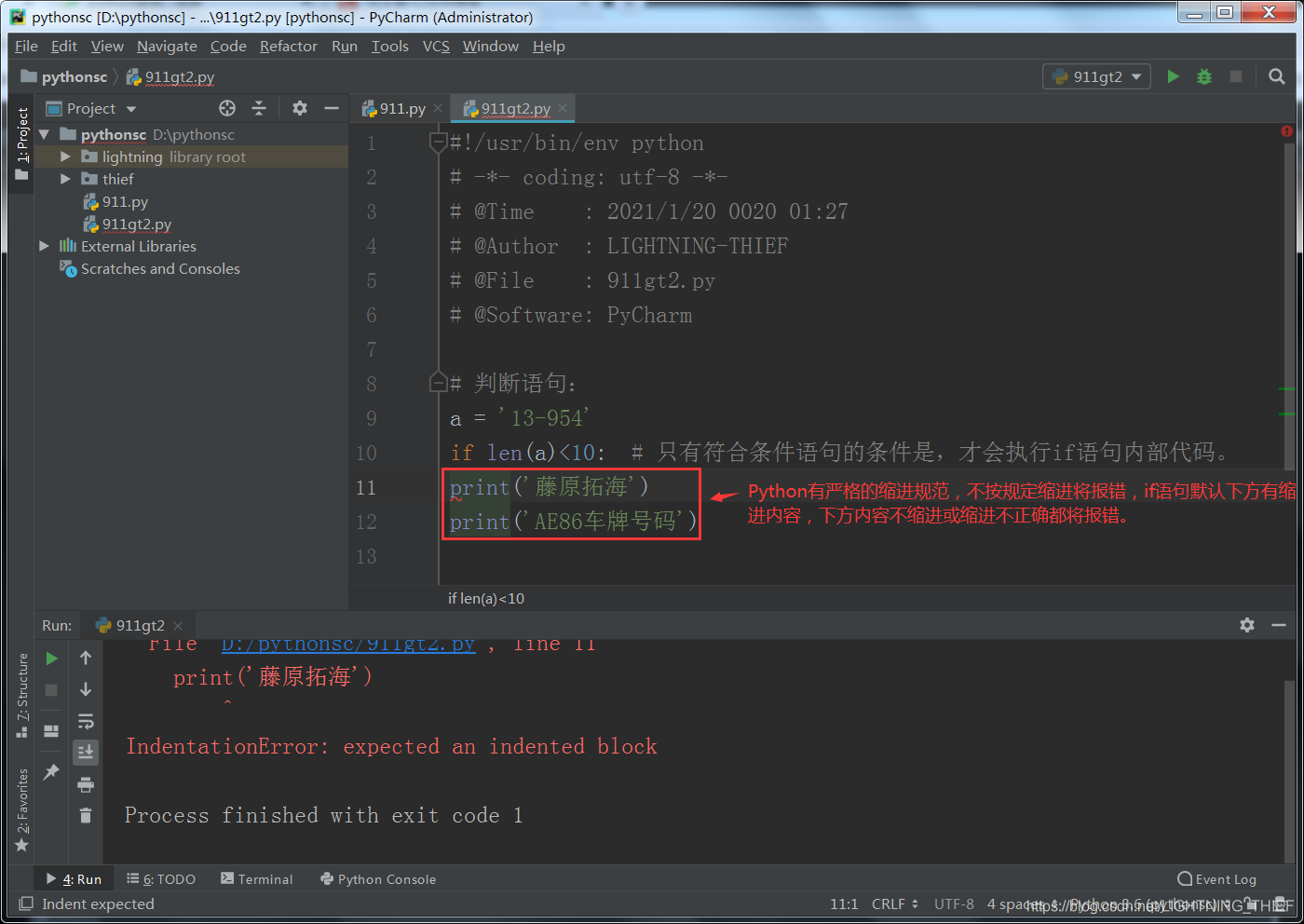Toggle the 2: Favorites side tool window
1304x924 pixels.
(x=21, y=809)
